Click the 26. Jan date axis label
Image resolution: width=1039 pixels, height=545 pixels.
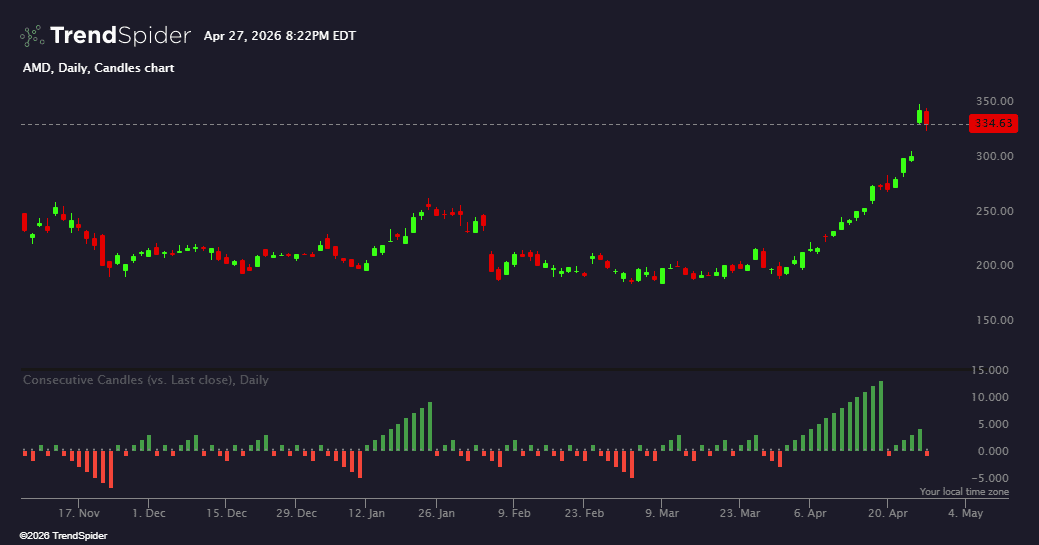pos(437,513)
